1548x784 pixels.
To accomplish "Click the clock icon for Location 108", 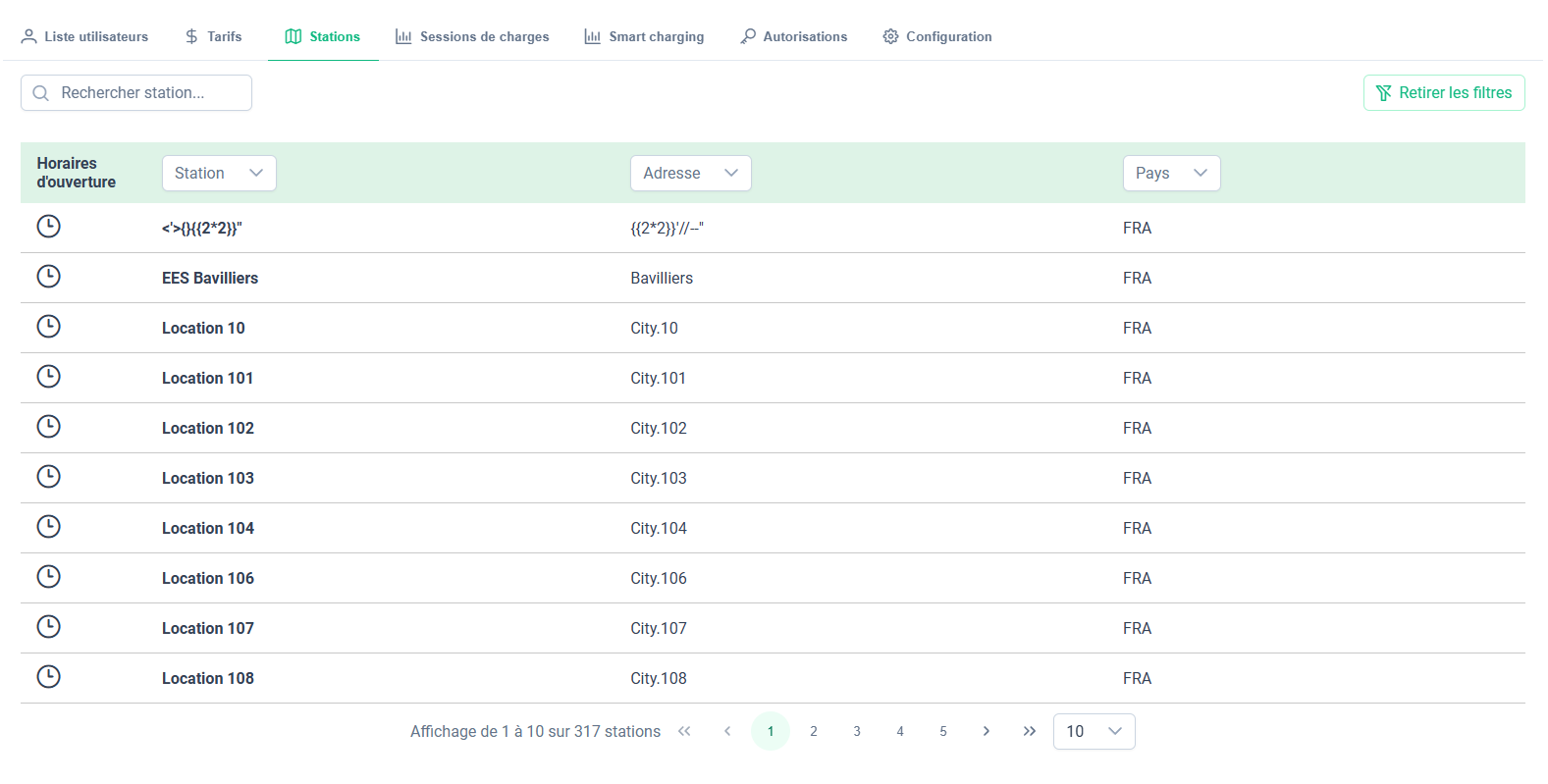I will [48, 677].
